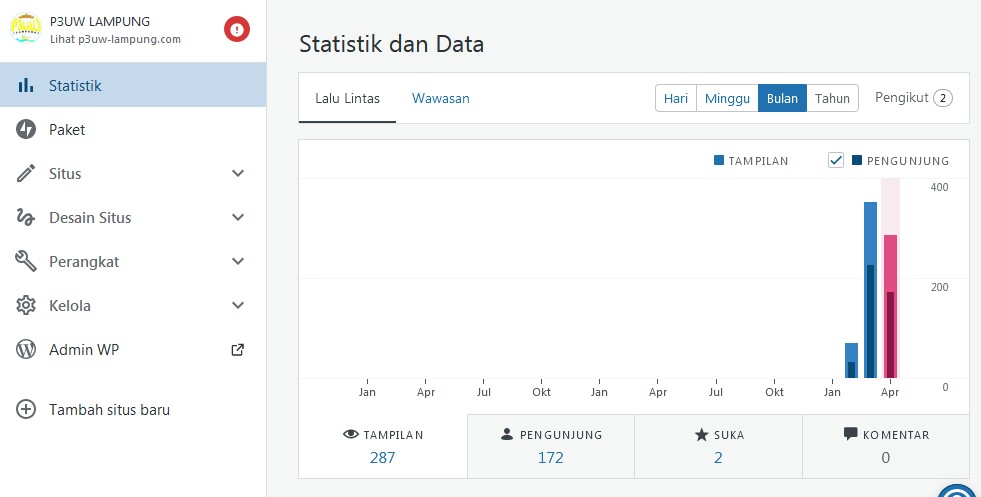Select the Hari period button

pyautogui.click(x=676, y=98)
